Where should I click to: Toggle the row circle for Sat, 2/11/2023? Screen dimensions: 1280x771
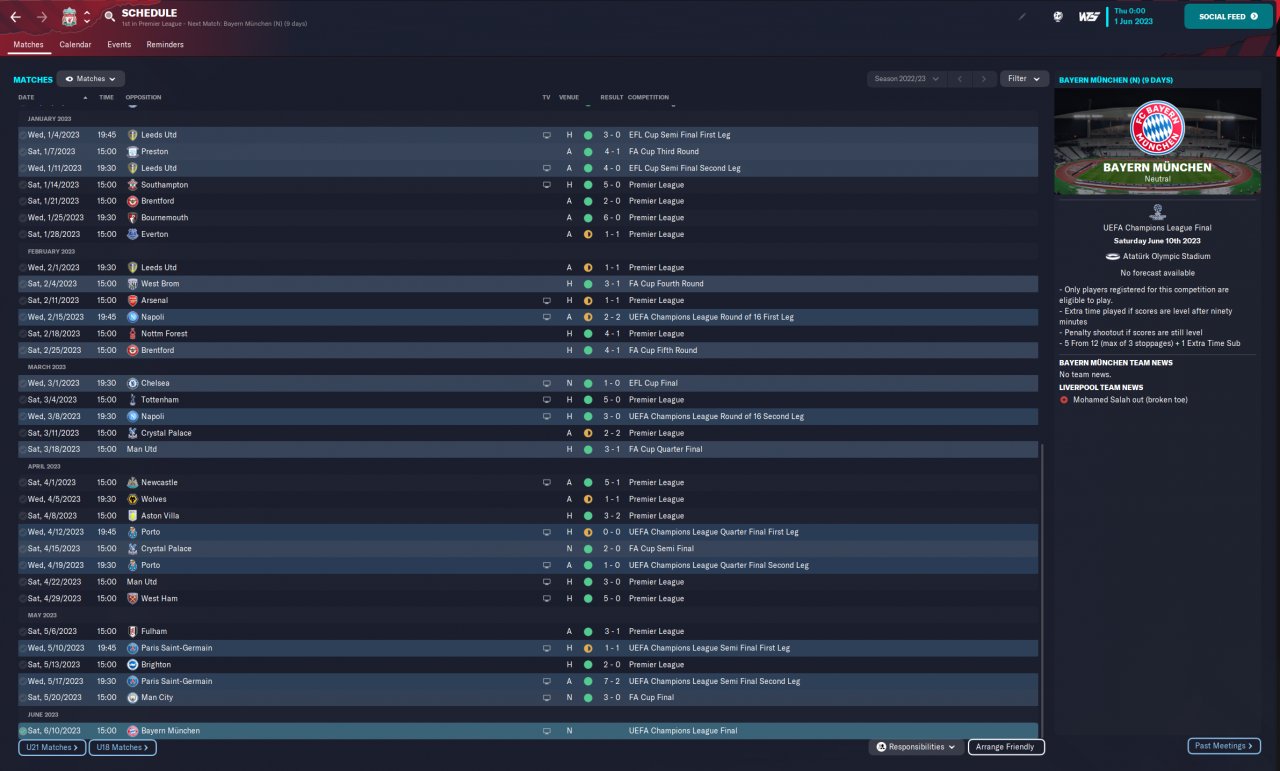[x=23, y=301]
